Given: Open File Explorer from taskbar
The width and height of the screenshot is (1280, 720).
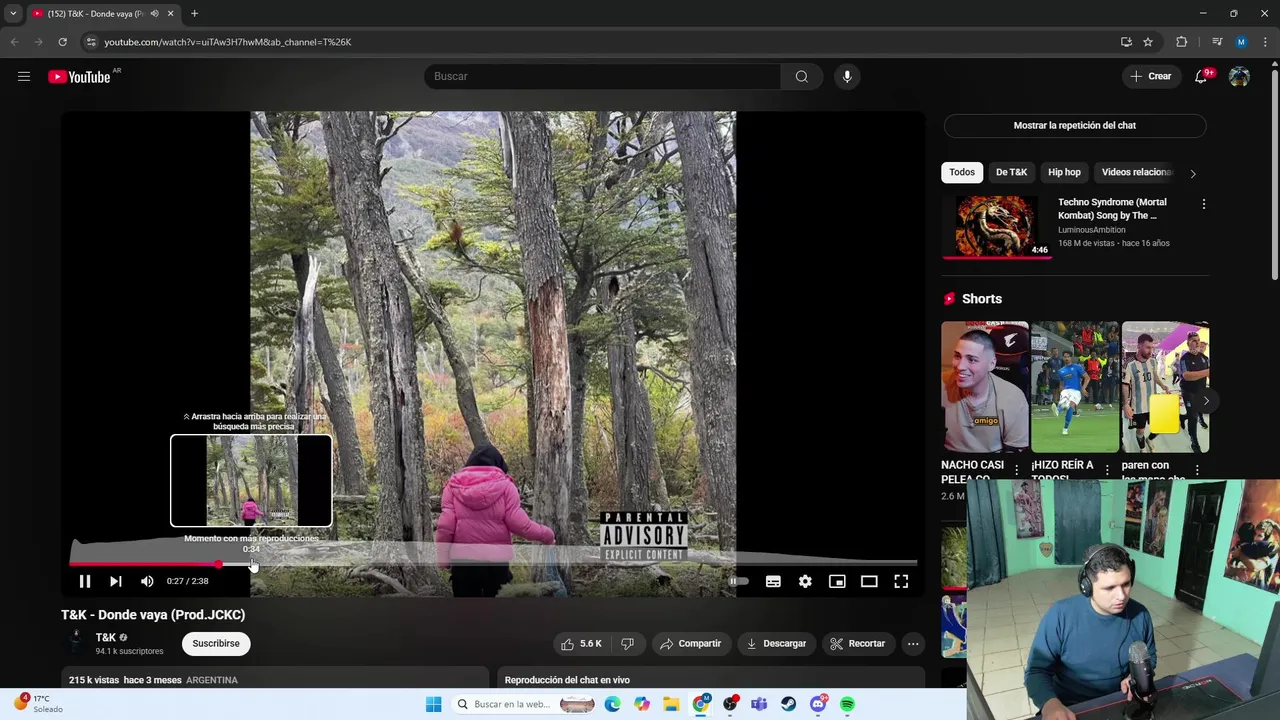Looking at the screenshot, I should point(671,704).
